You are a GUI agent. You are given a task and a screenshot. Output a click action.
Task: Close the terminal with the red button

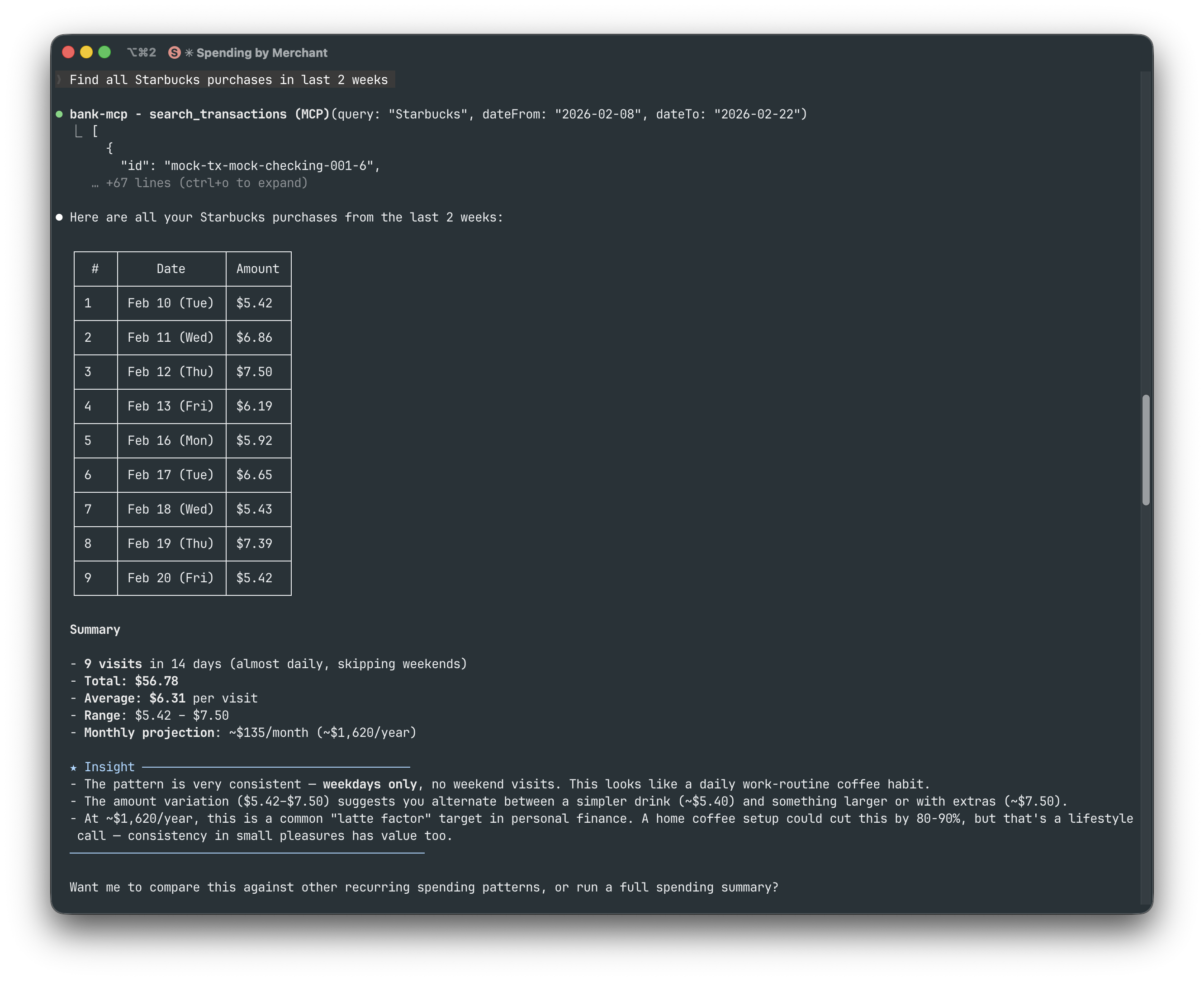68,52
